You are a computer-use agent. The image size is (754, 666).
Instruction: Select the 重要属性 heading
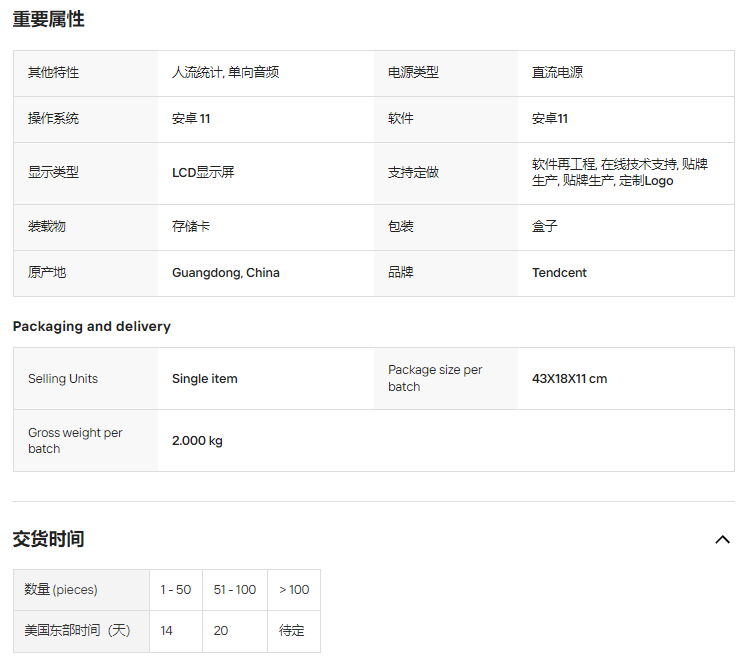click(x=49, y=19)
